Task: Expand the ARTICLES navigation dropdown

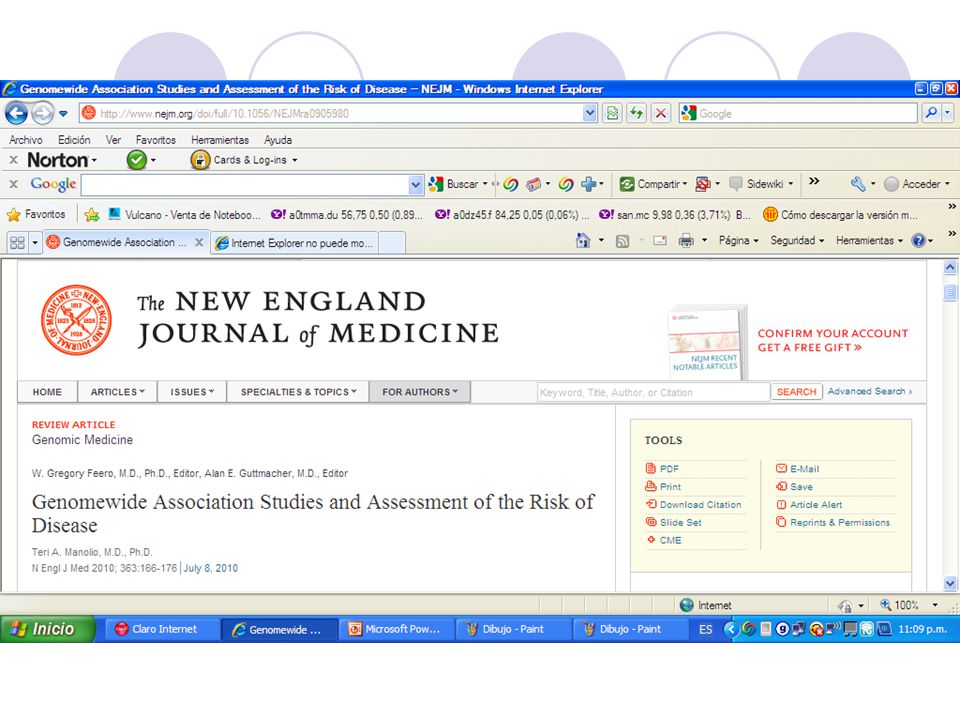Action: coord(118,392)
